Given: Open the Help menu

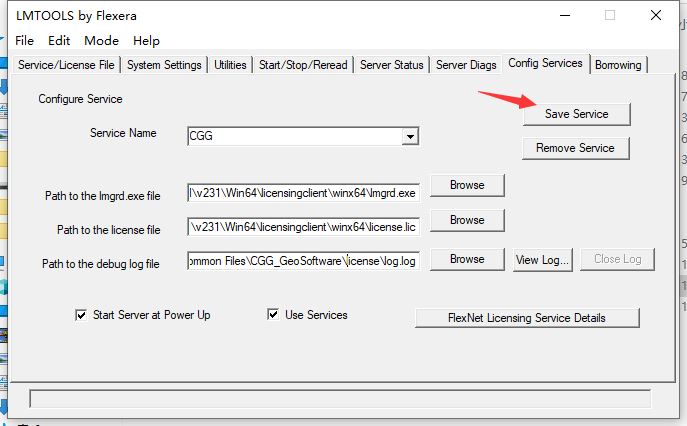Looking at the screenshot, I should tap(146, 41).
